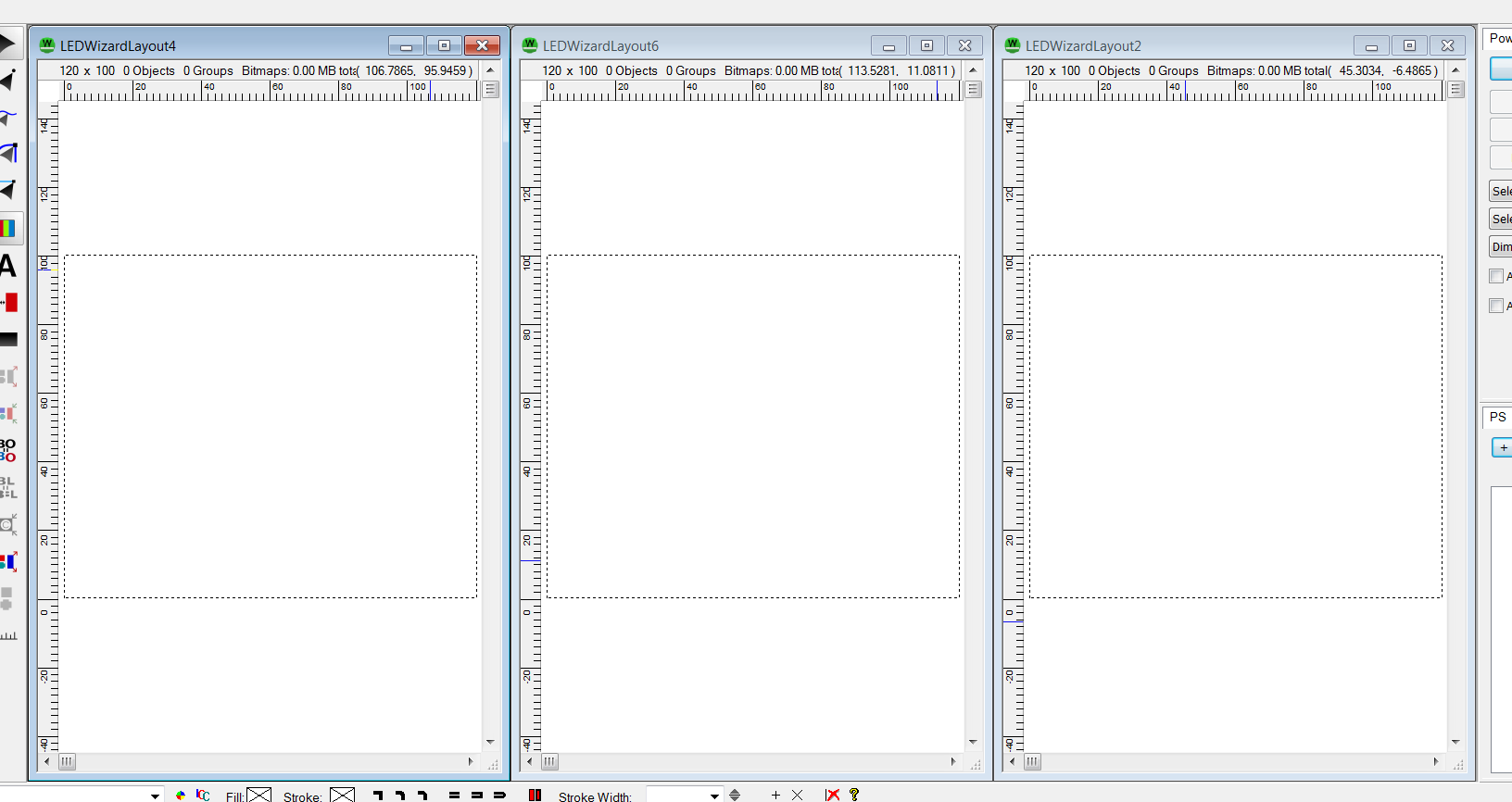Click the yellow question mark help icon
This screenshot has height=802, width=1512.
[854, 795]
